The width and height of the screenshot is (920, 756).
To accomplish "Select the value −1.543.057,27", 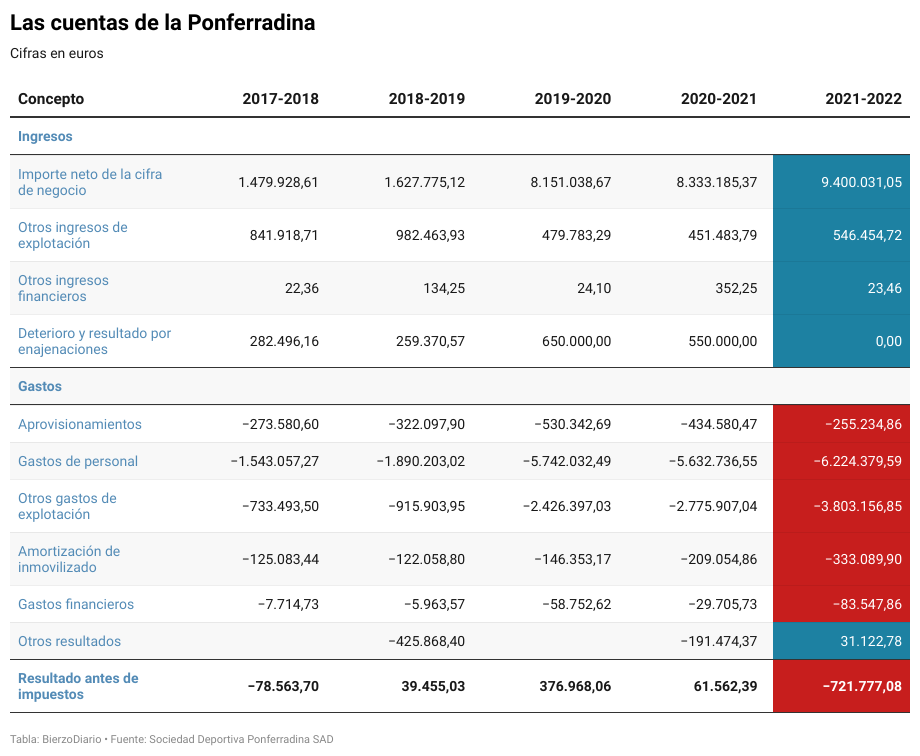I will pyautogui.click(x=275, y=461).
